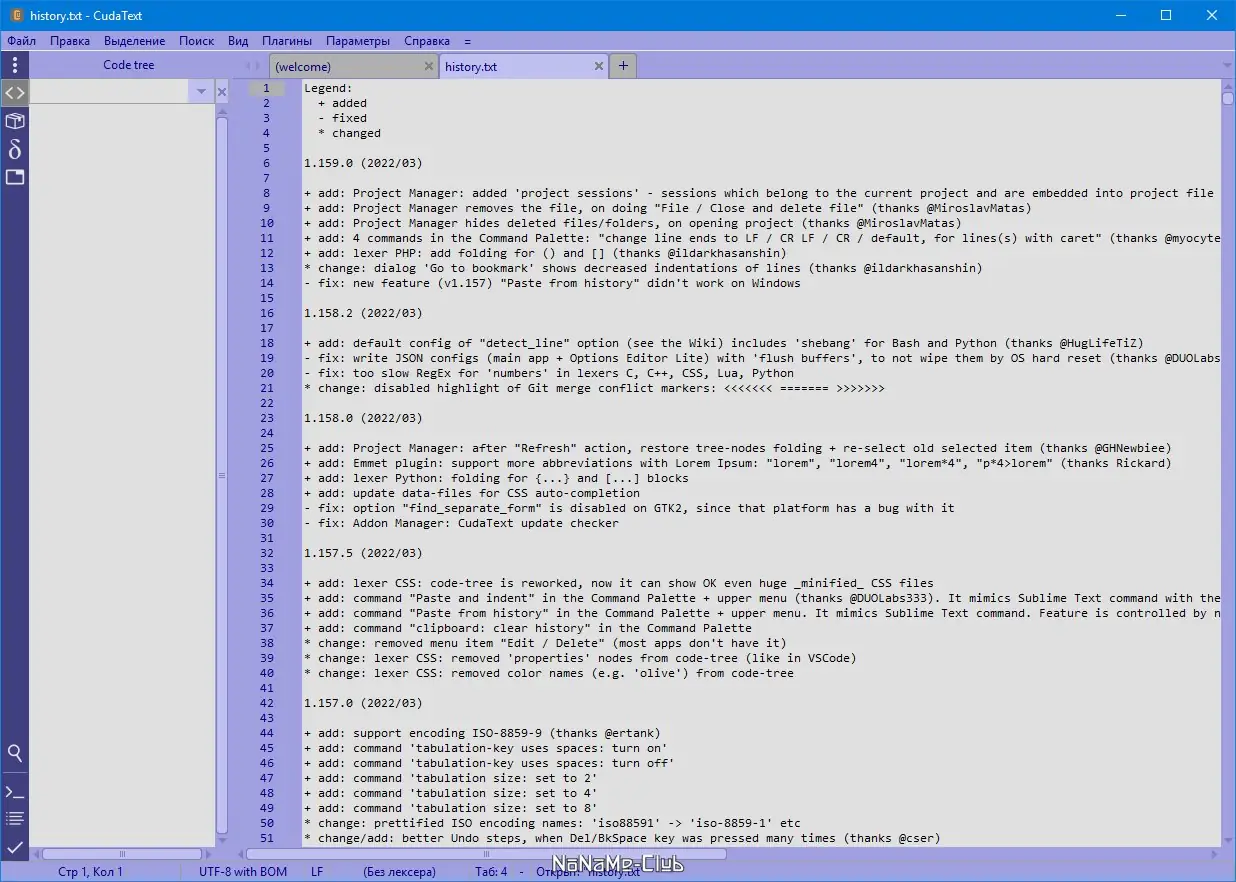Screen dimensions: 1236x882
Task: Change encoding via 'UTF-8 with BOM'
Action: click(243, 872)
